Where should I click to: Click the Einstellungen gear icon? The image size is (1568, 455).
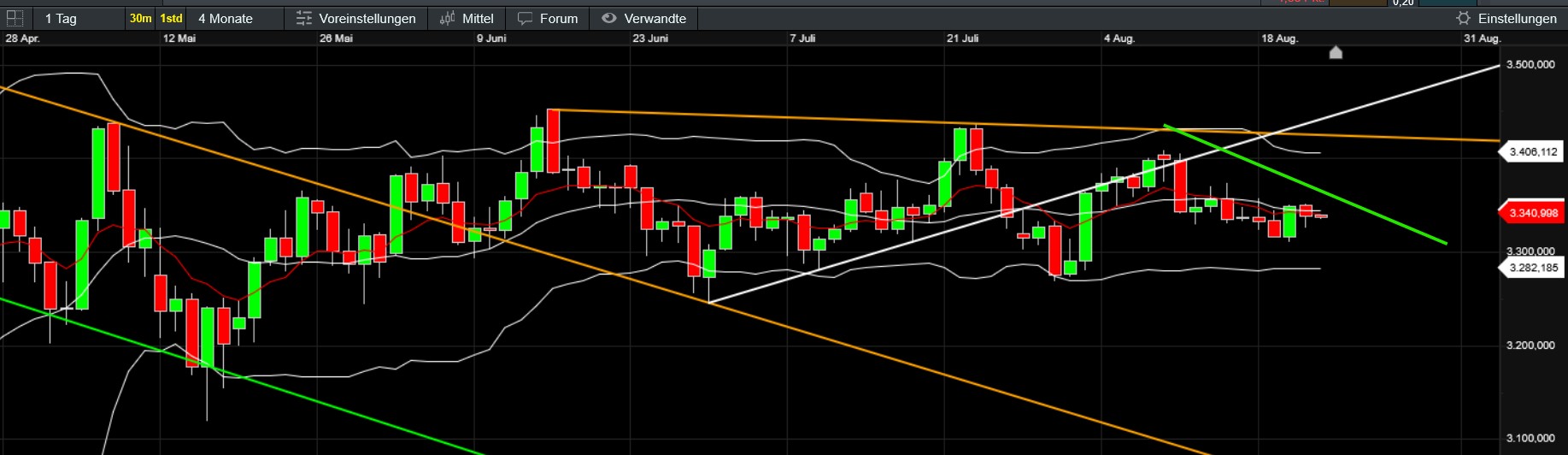point(1464,18)
